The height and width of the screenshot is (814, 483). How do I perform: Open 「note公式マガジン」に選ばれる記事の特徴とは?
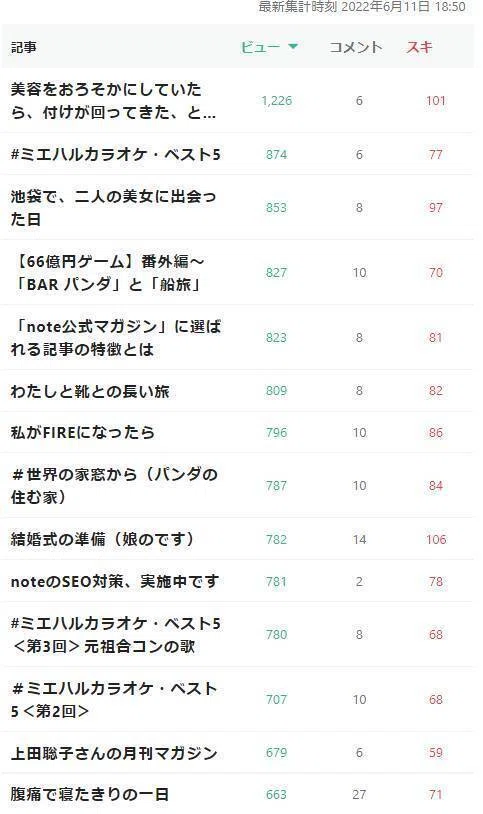[x=116, y=337]
